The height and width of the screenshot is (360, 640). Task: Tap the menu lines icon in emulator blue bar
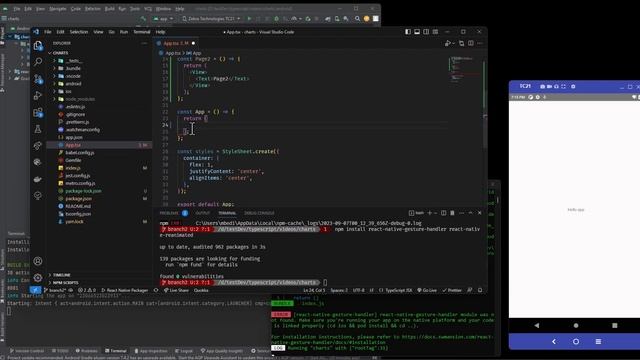598,341
